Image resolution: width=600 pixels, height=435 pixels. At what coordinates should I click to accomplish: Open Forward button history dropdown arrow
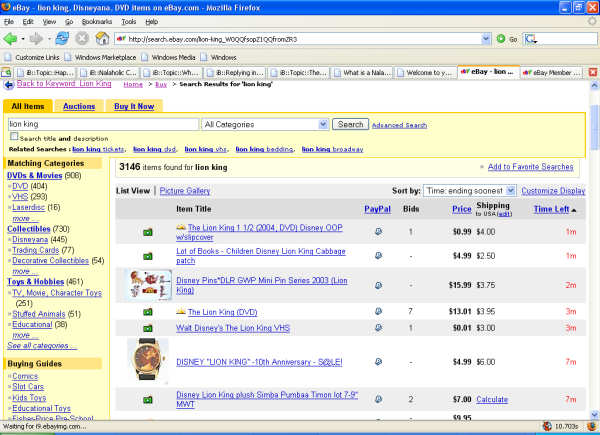tap(49, 39)
